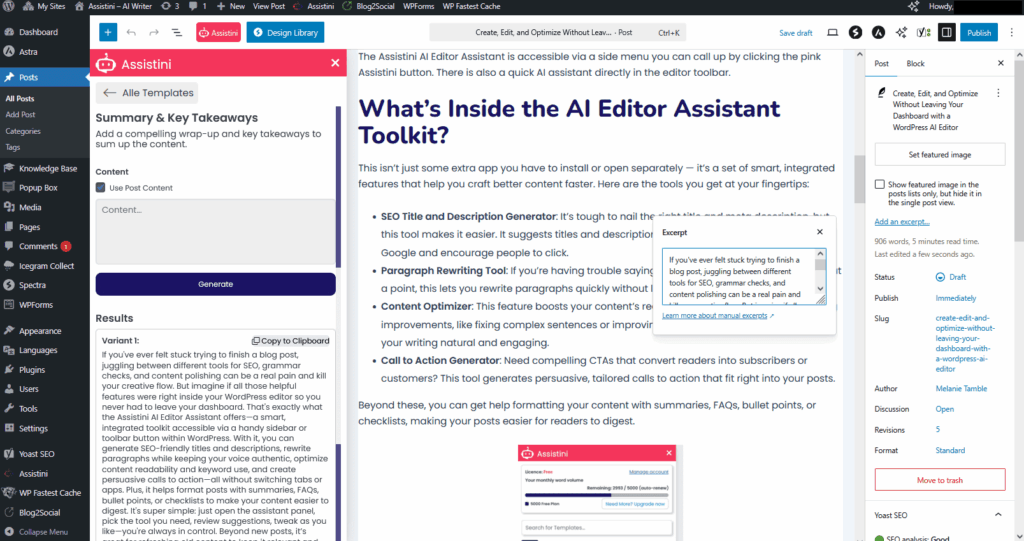Click Move to trash
Screen dimensions: 1024x541
940,480
